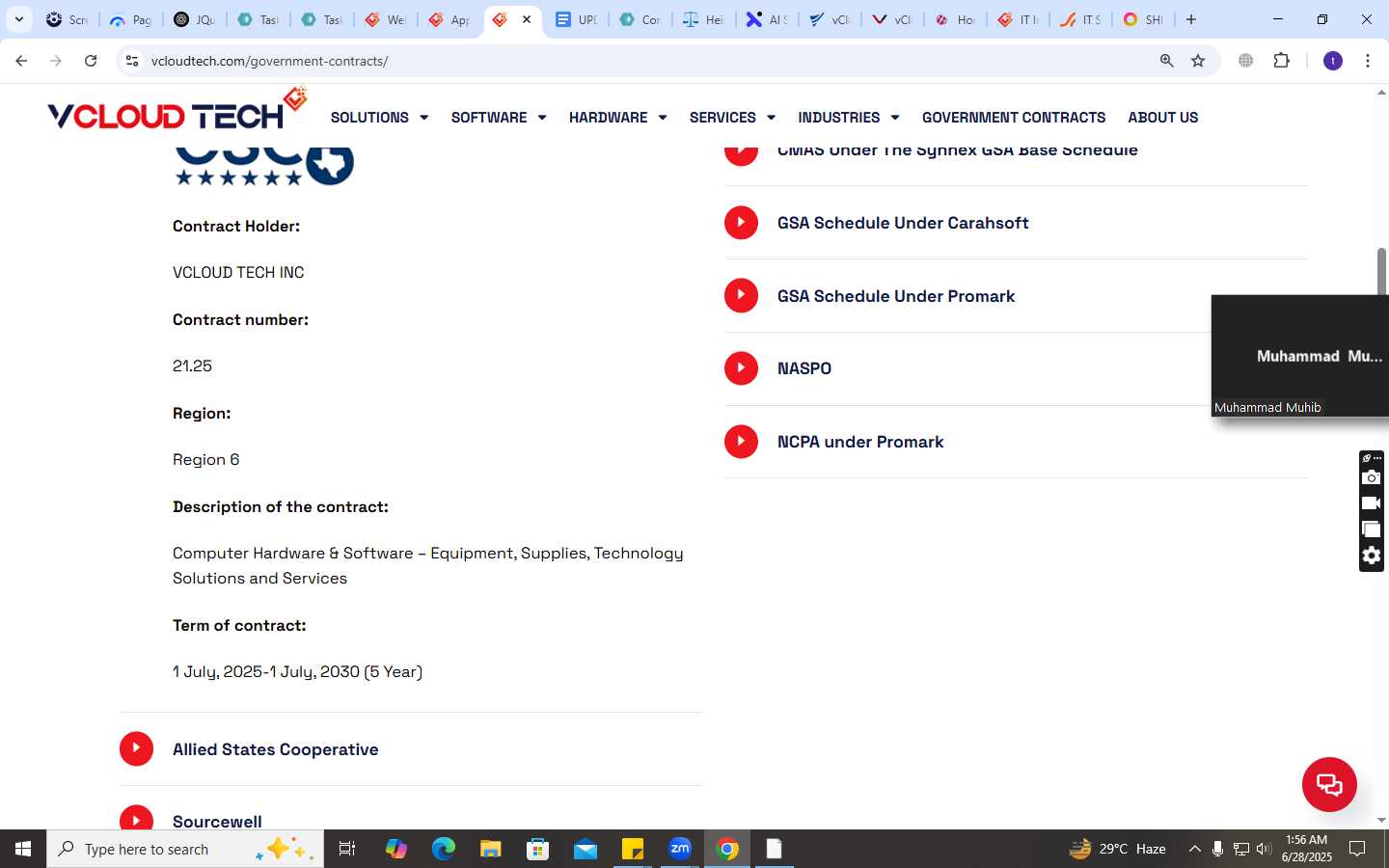
Task: Open Task View from the taskbar
Action: [x=347, y=849]
